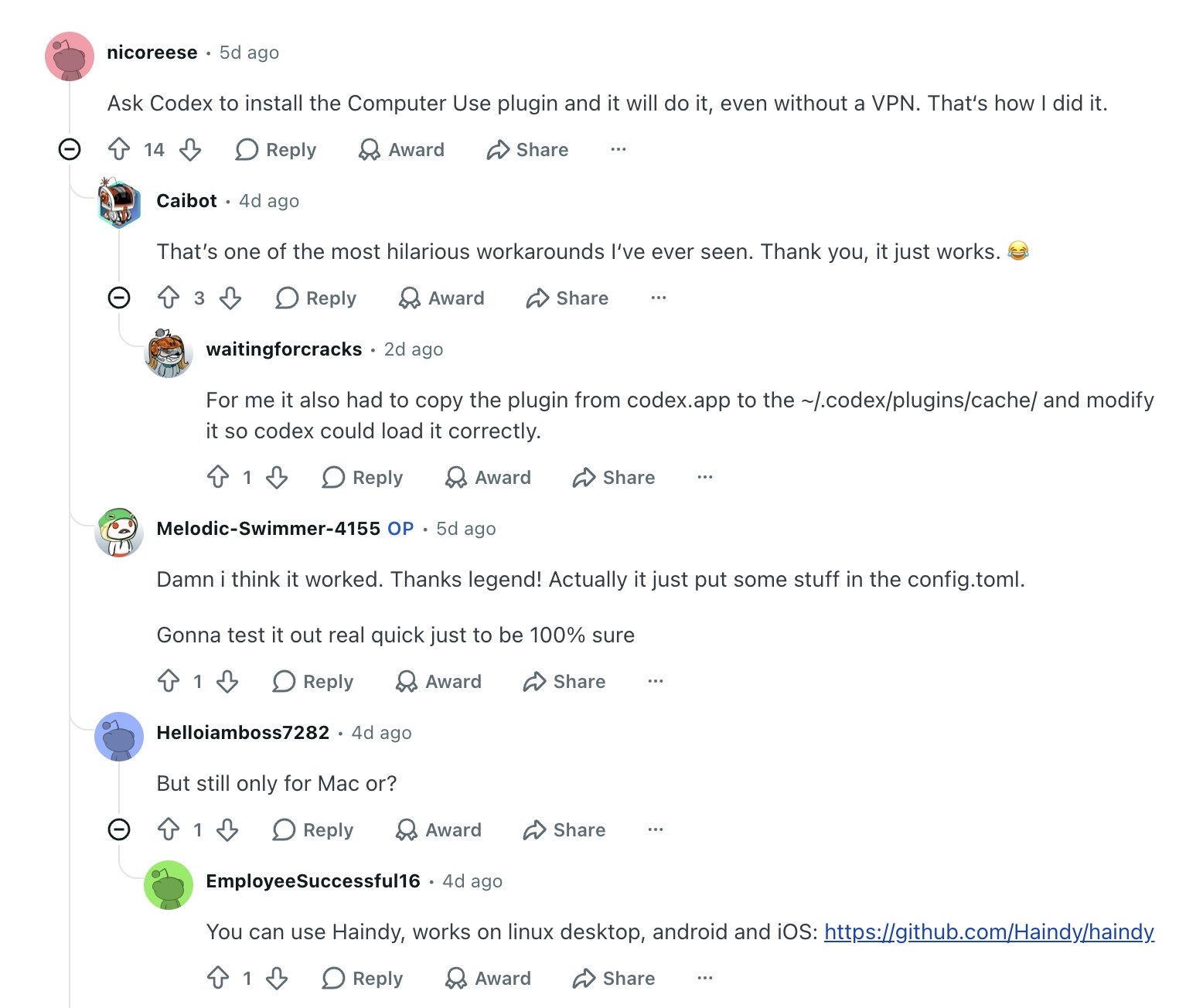
Task: Upvote nicoreese's comment about Codex
Action: (119, 149)
